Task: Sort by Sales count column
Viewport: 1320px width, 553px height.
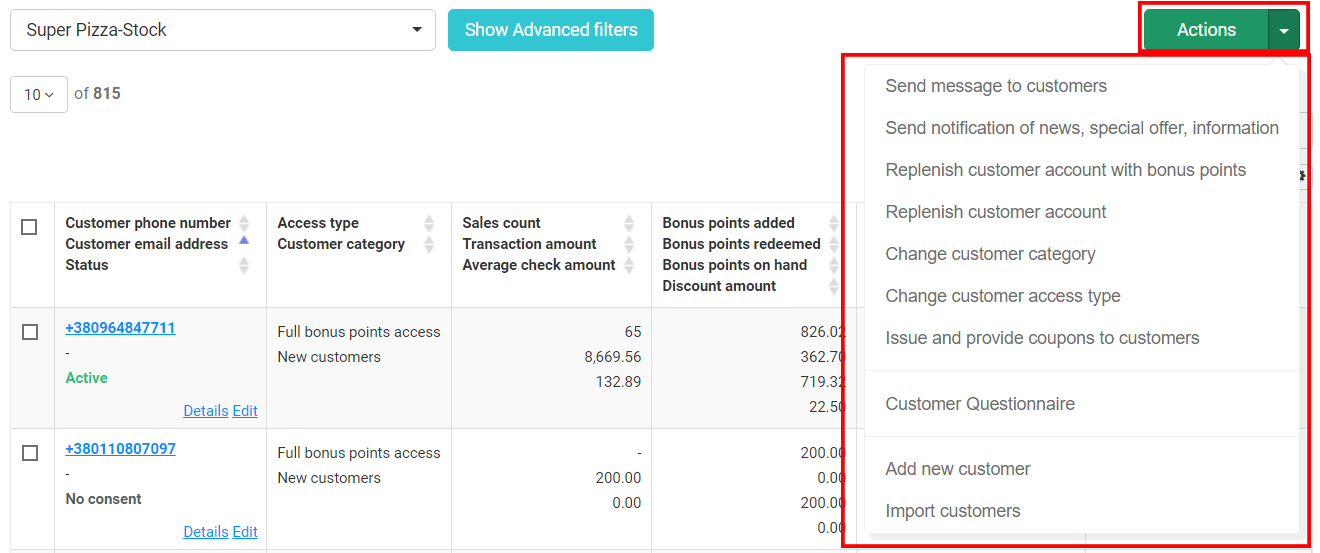Action: [x=629, y=223]
